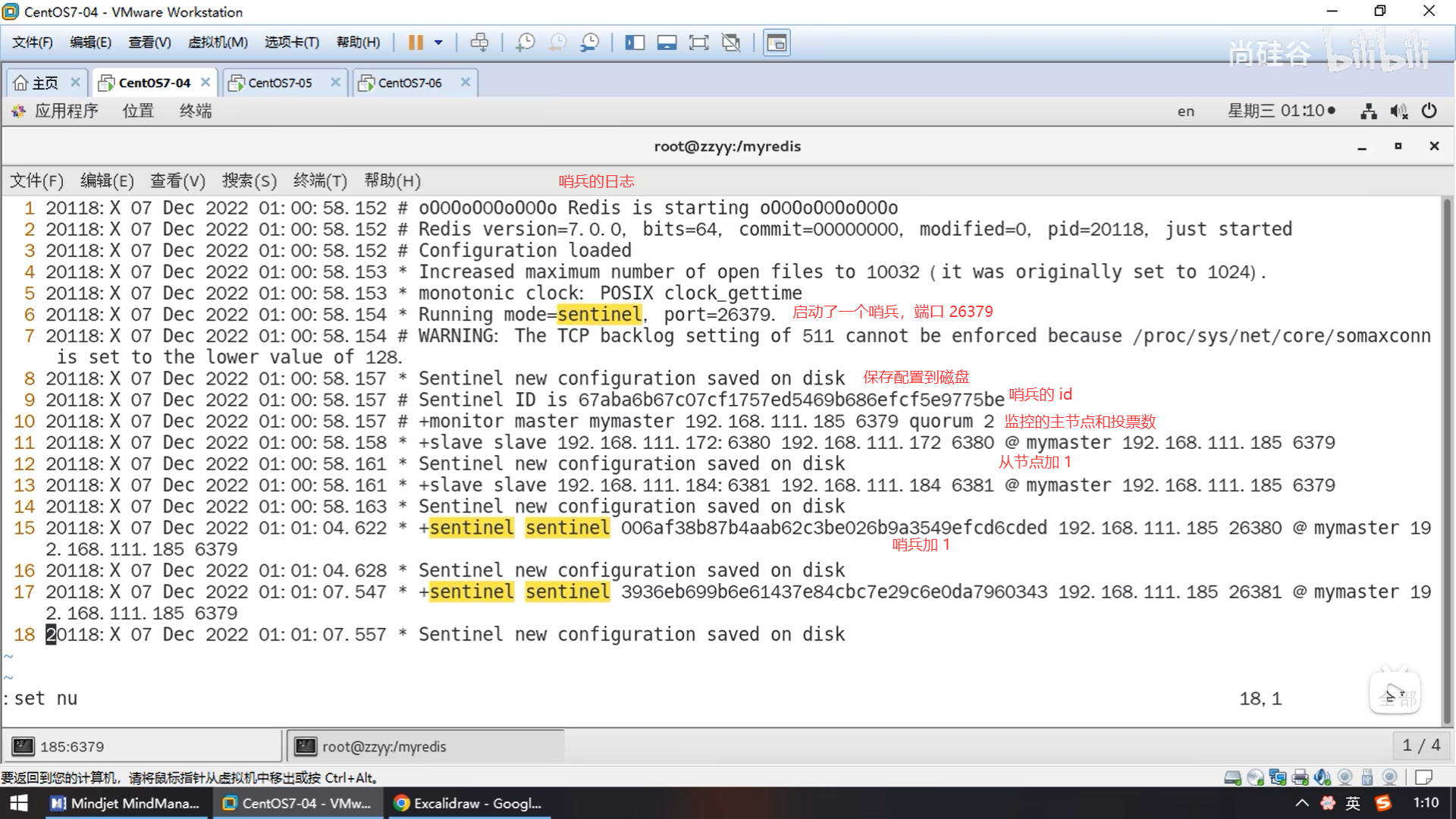Toggle the VMware Unity mode icon
This screenshot has height=819, width=1456.
tap(731, 42)
